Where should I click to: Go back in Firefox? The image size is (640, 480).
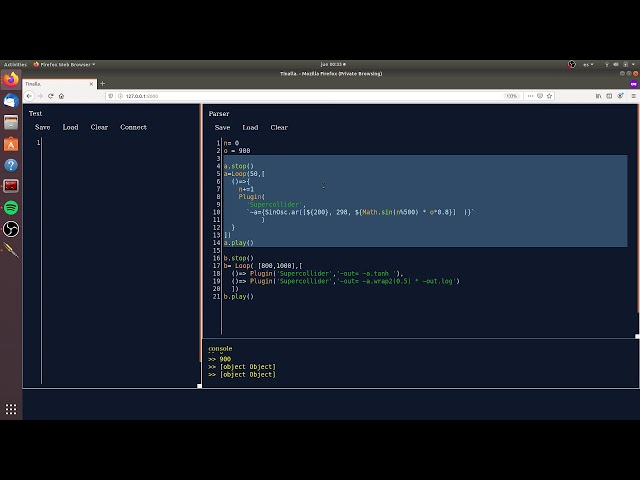pyautogui.click(x=29, y=96)
